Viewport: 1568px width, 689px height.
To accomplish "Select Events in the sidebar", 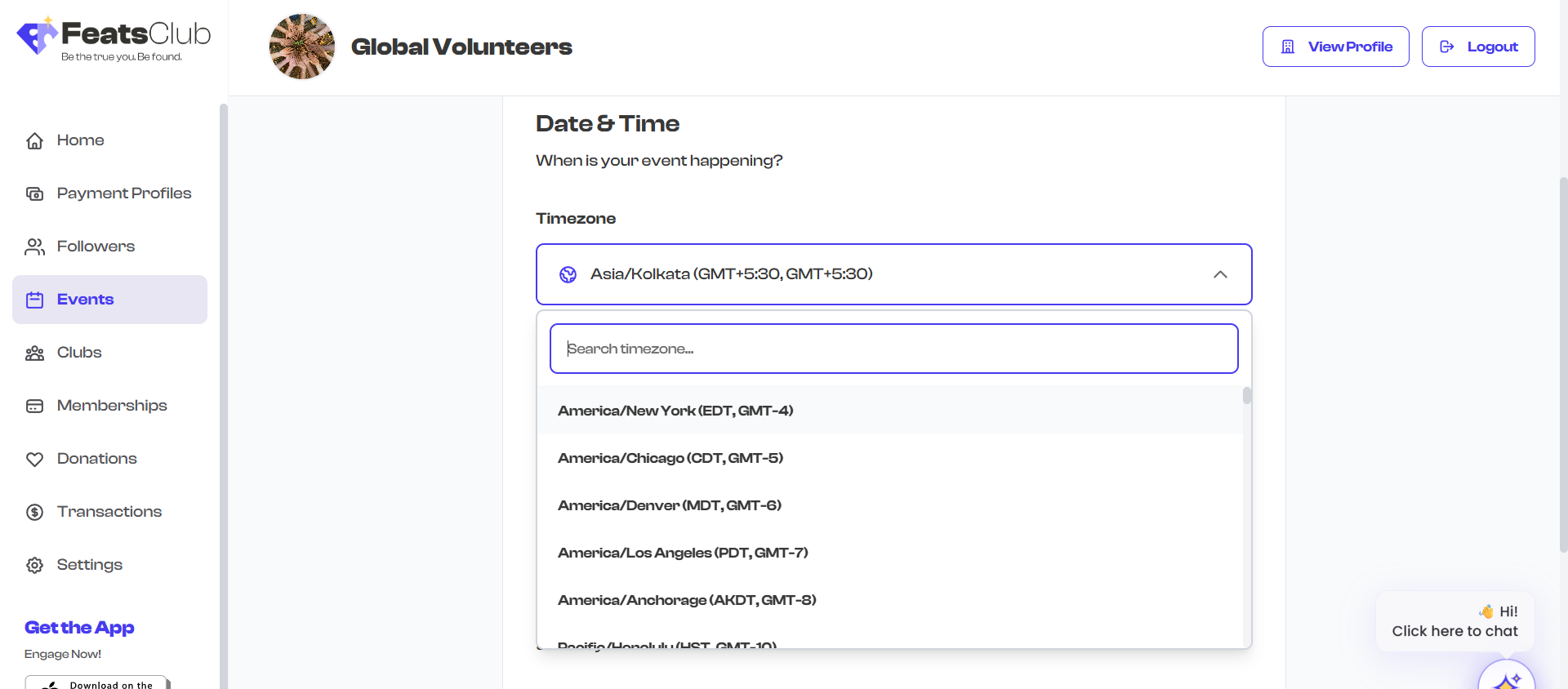I will (110, 300).
